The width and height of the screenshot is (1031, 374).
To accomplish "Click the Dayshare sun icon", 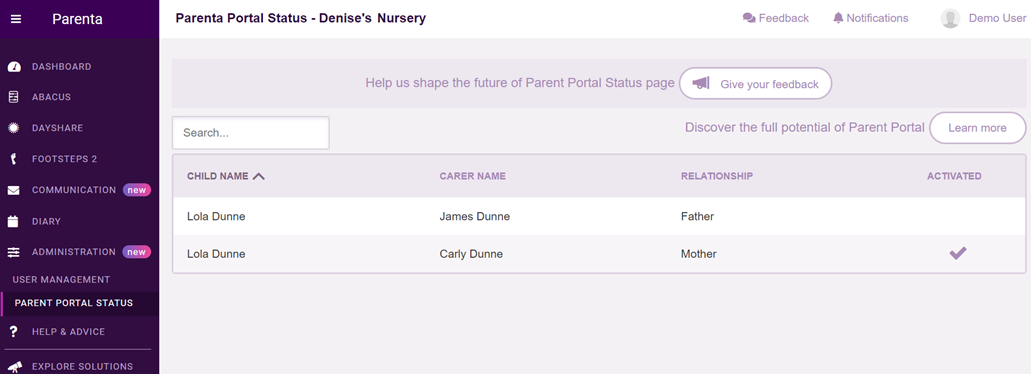I will (13, 128).
